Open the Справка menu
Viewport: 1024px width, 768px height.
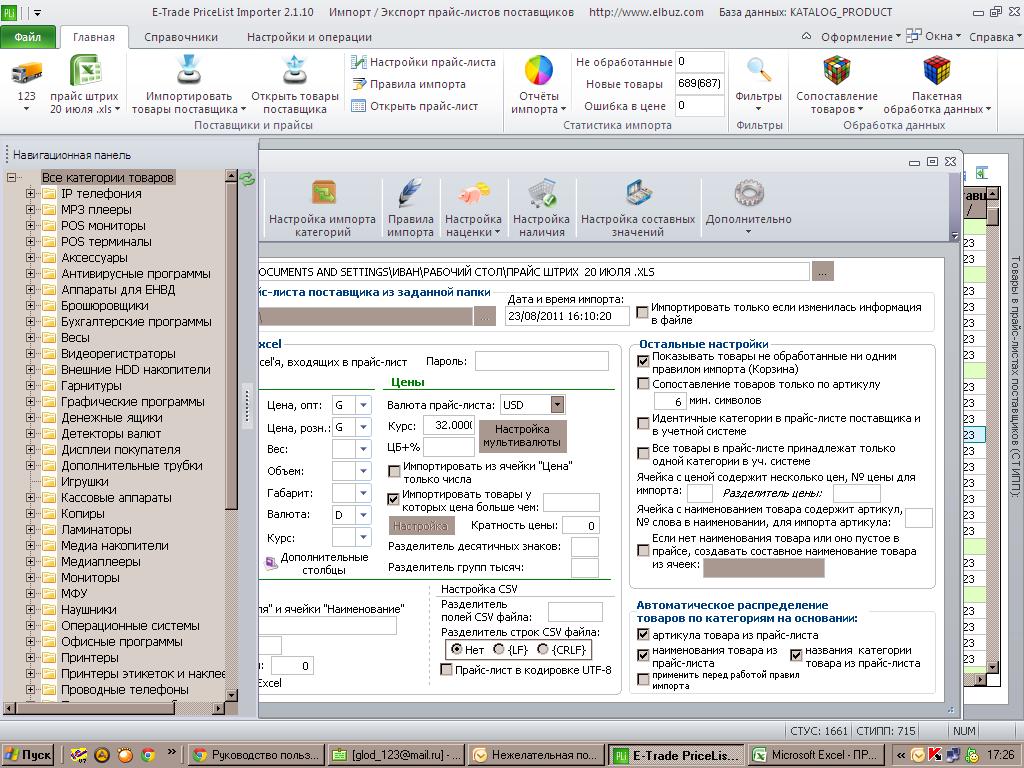[993, 37]
